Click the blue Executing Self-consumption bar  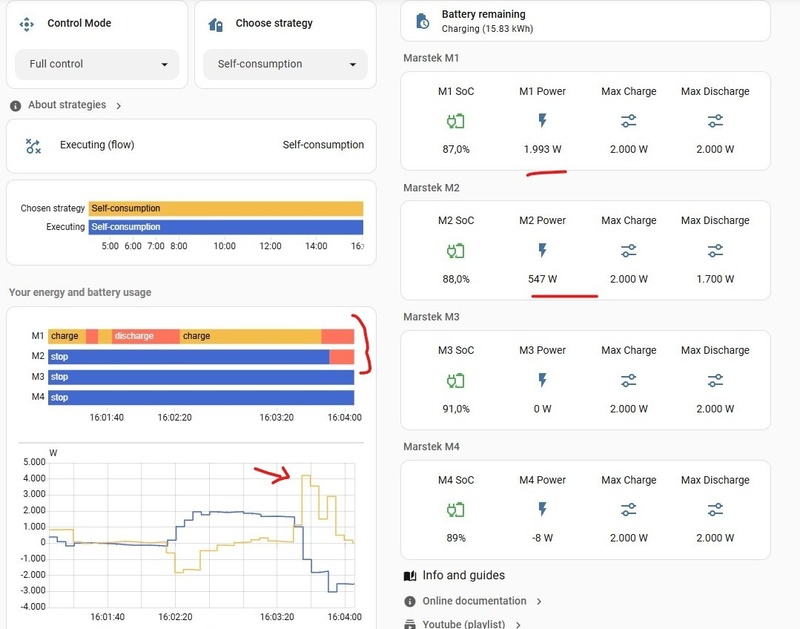click(x=226, y=227)
